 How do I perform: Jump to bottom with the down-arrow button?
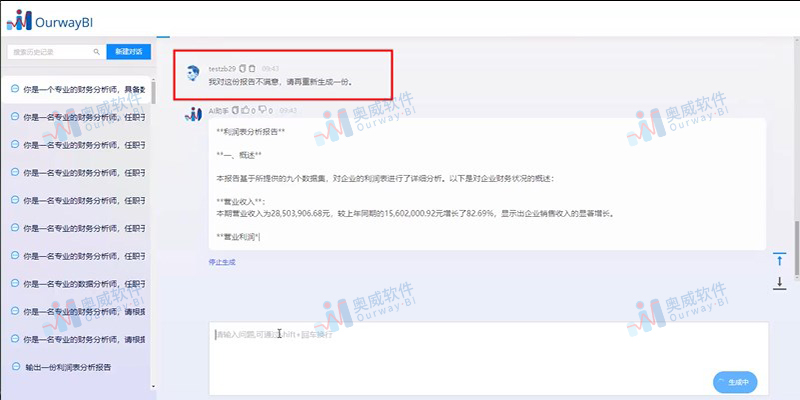(x=779, y=283)
